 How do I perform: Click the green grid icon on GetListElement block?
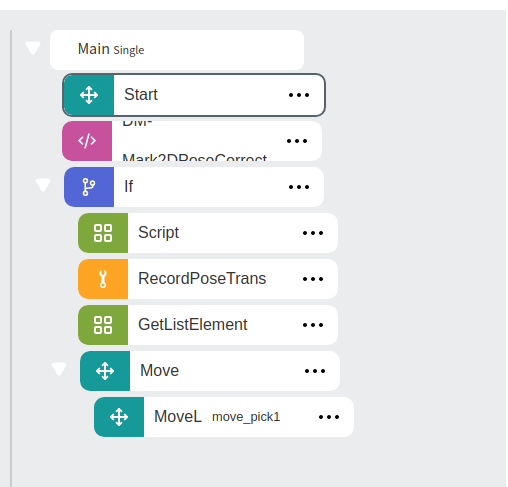(103, 325)
